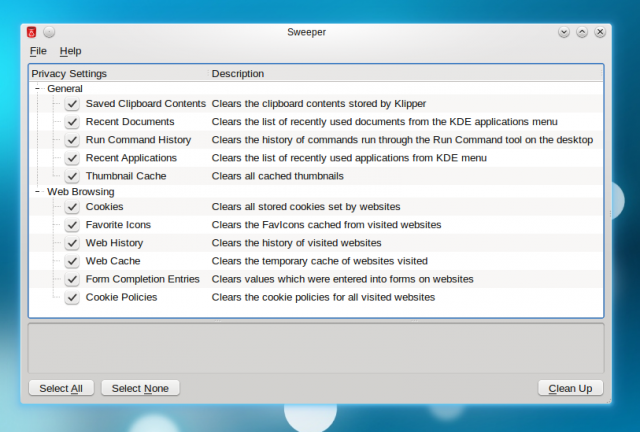Untick the Form Completion Entries checkbox
The height and width of the screenshot is (432, 640).
[72, 279]
